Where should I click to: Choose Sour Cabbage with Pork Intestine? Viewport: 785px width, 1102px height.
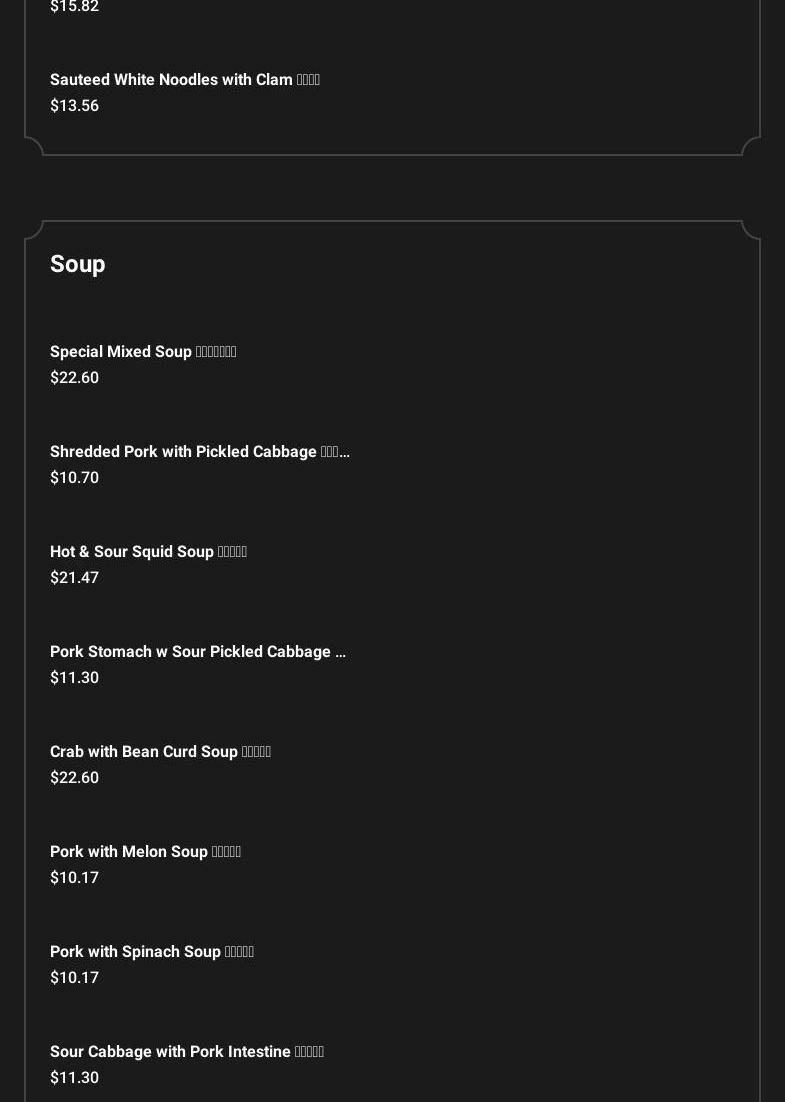coord(186,1052)
